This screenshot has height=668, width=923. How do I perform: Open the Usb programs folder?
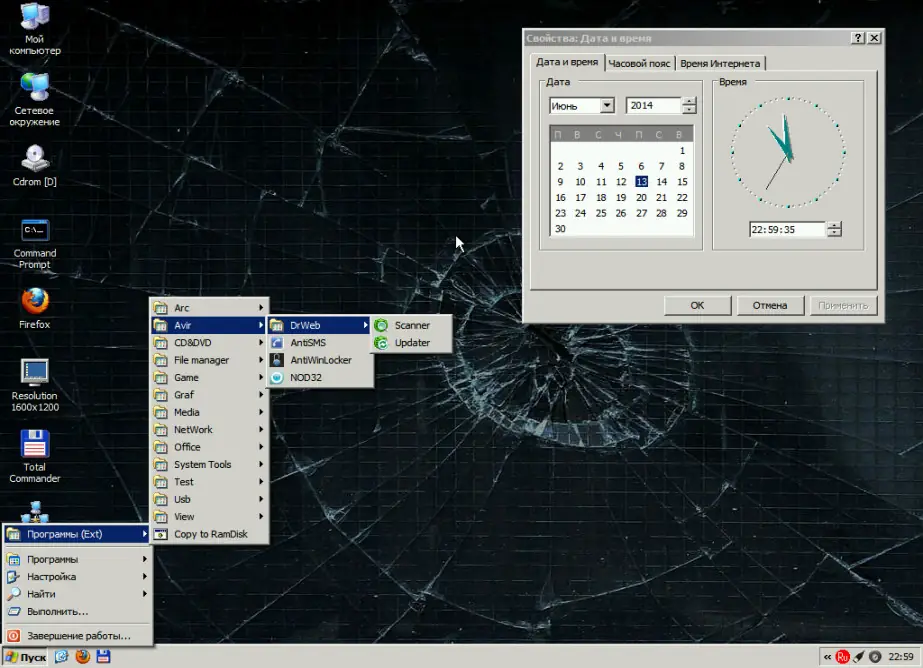point(210,499)
